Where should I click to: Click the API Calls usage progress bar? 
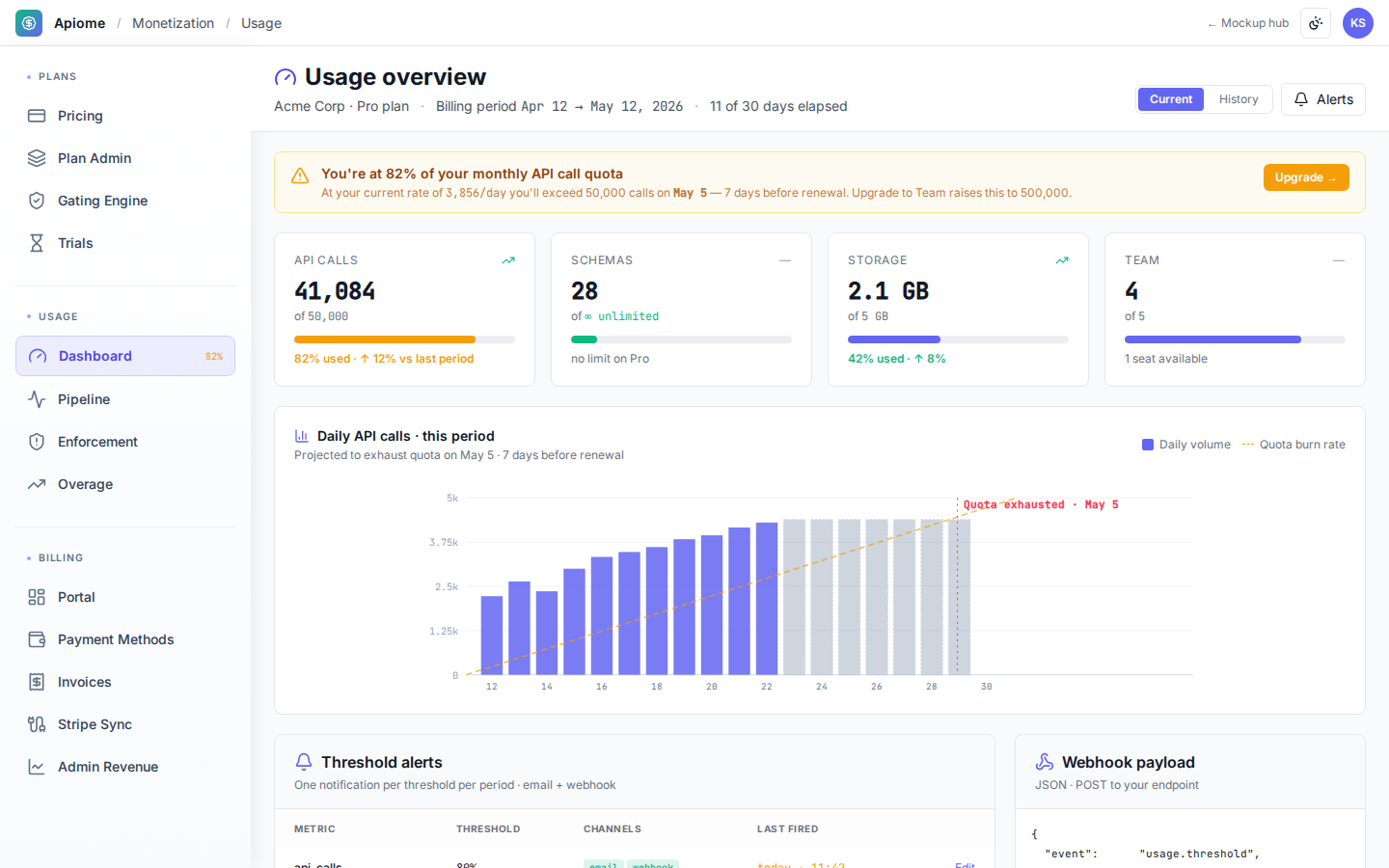point(404,339)
